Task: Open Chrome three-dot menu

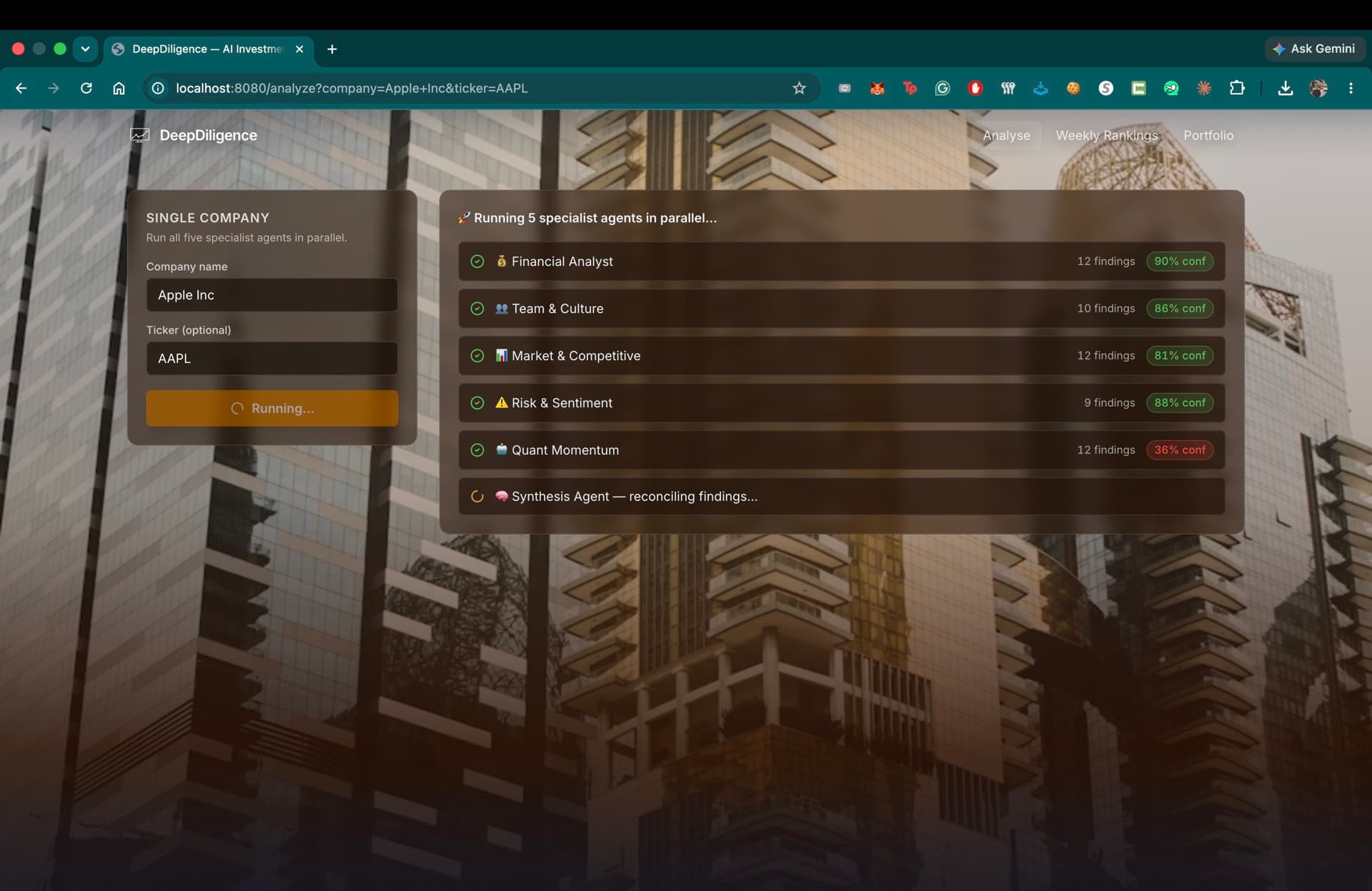Action: [1351, 88]
